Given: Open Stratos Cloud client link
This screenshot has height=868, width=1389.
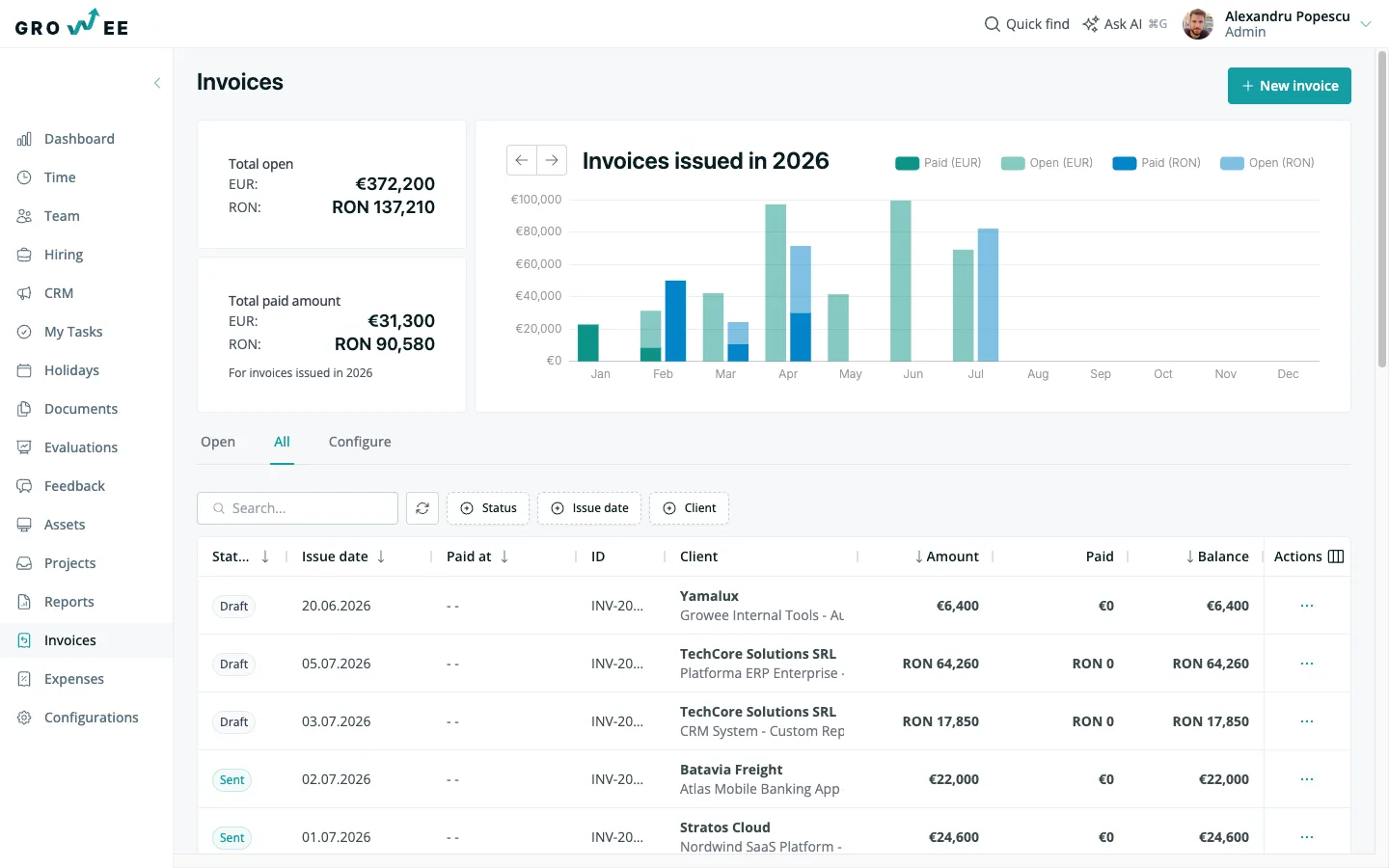Looking at the screenshot, I should click(x=724, y=827).
